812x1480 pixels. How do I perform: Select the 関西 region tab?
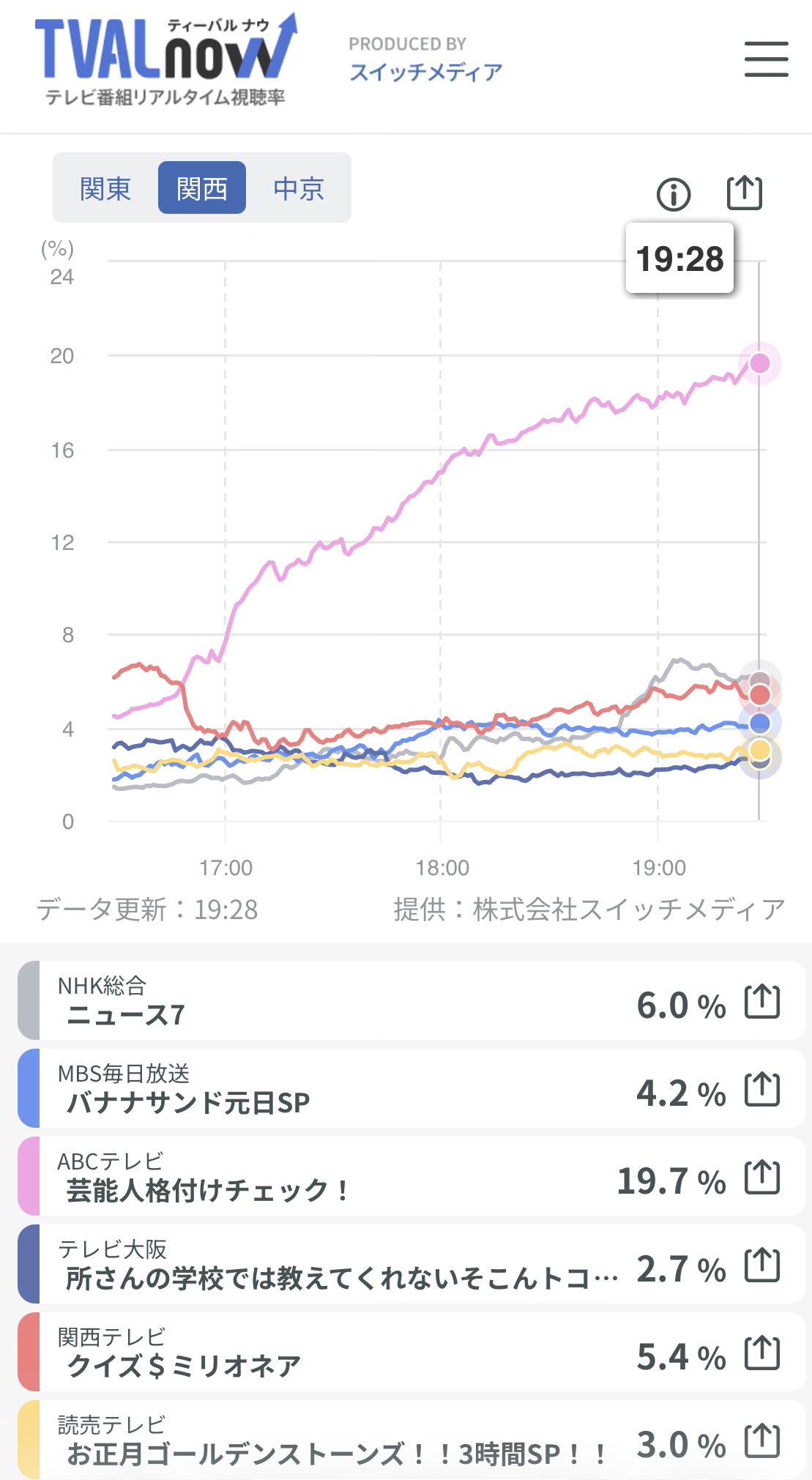(202, 188)
